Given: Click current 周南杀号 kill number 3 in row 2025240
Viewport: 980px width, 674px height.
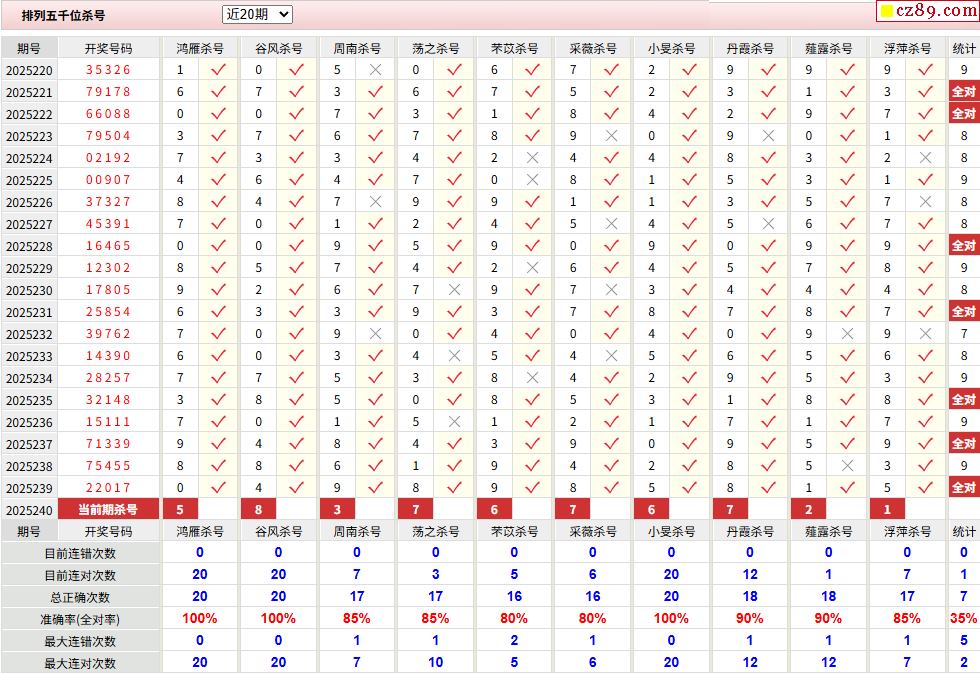Looking at the screenshot, I should click(338, 510).
